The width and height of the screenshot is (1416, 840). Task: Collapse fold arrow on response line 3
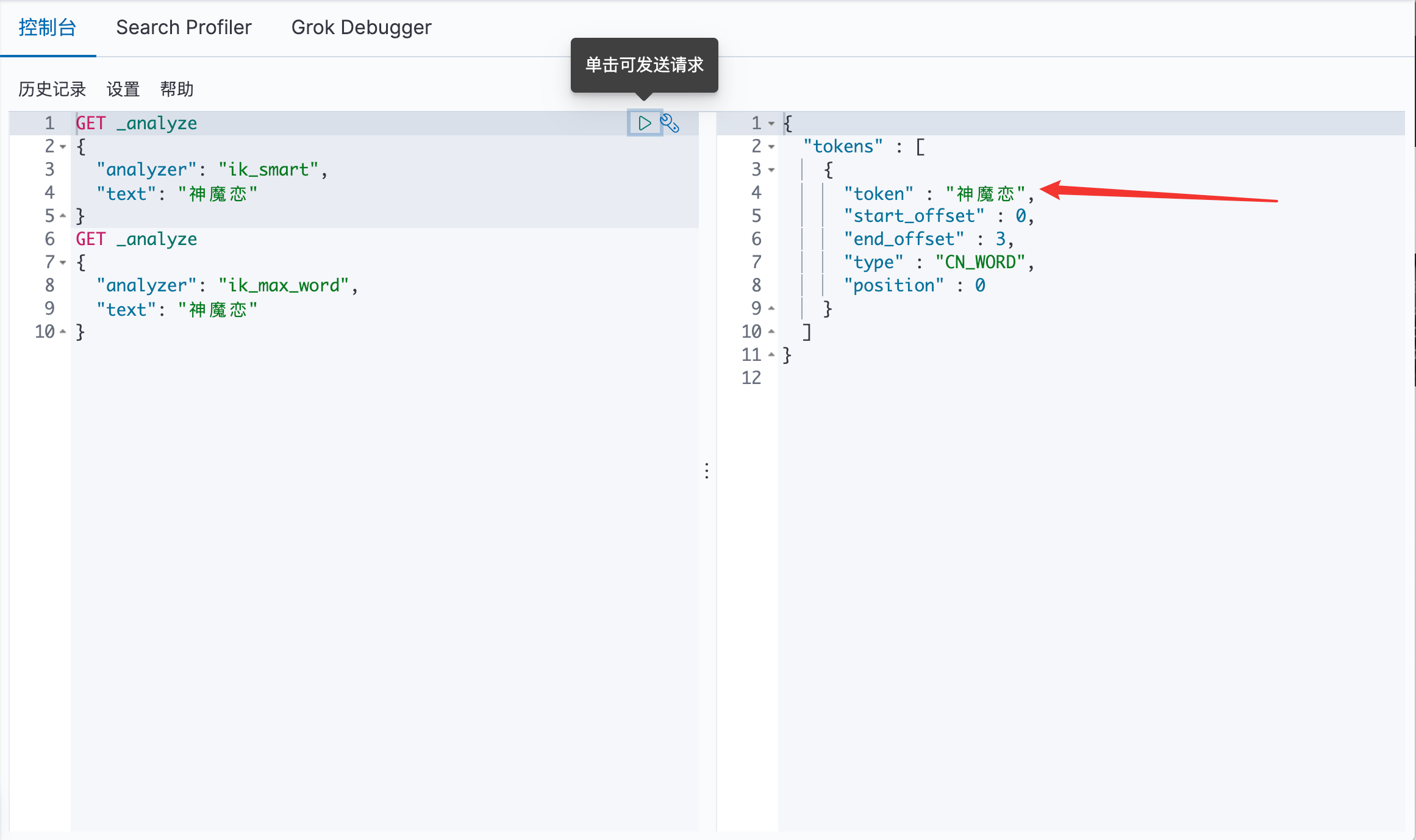pos(771,170)
